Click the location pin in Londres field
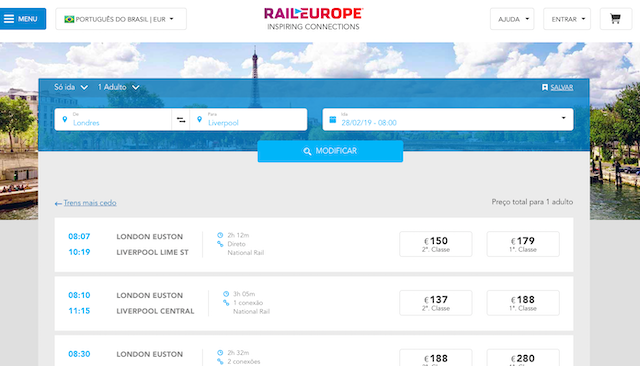640x366 pixels. pos(64,119)
